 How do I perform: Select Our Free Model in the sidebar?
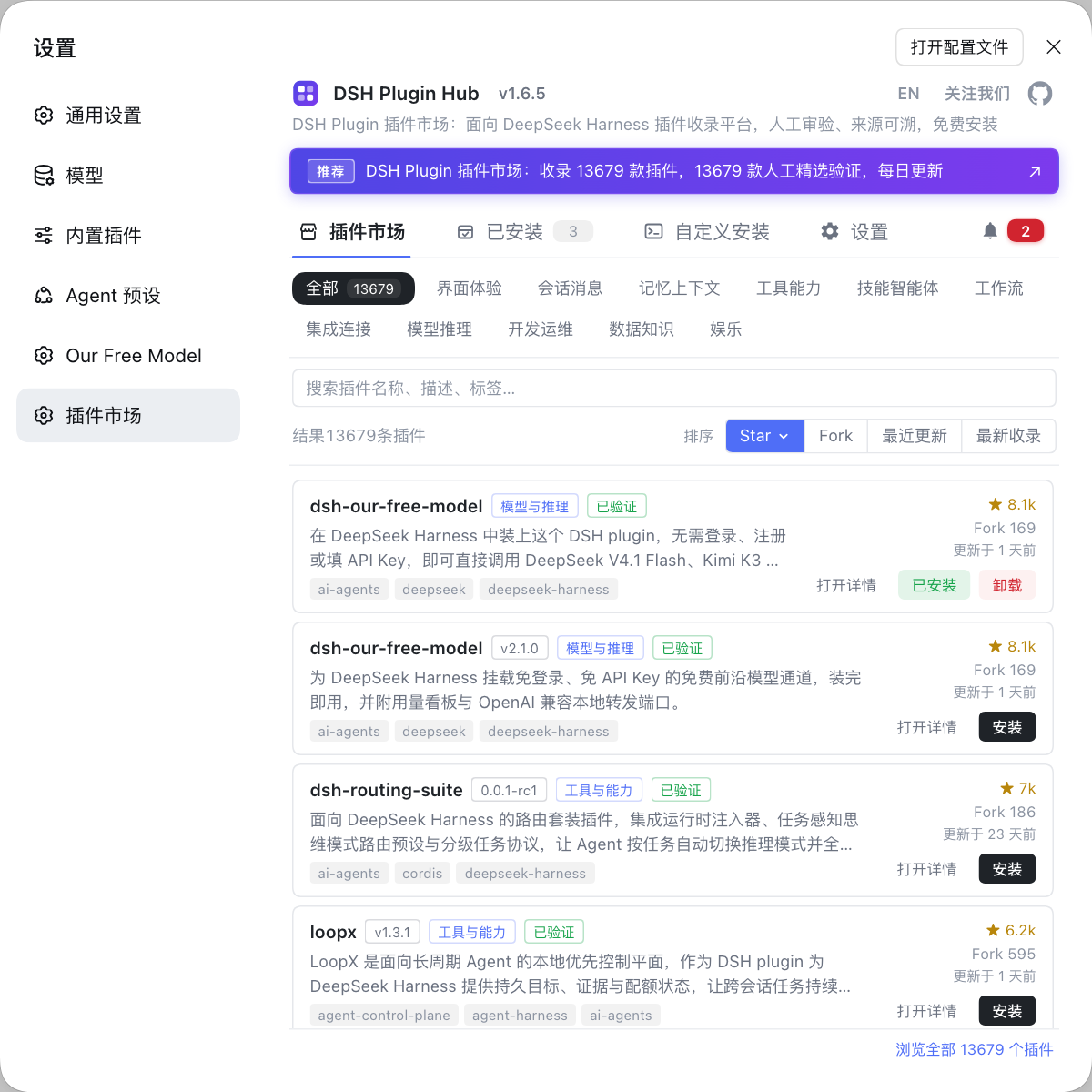point(128,356)
